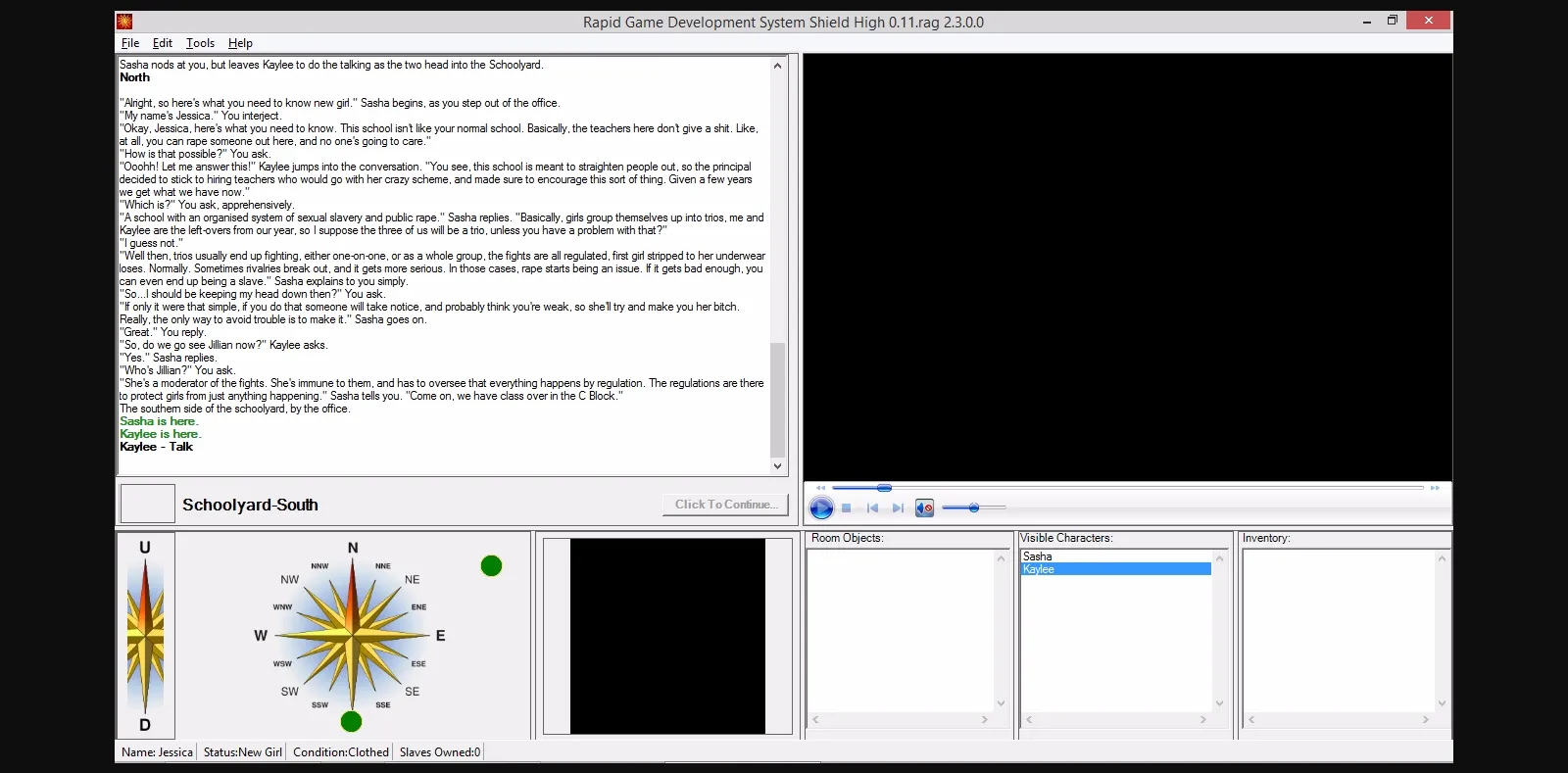The height and width of the screenshot is (773, 1568).
Task: Select Sasha in Visible Characters list
Action: (x=1038, y=556)
